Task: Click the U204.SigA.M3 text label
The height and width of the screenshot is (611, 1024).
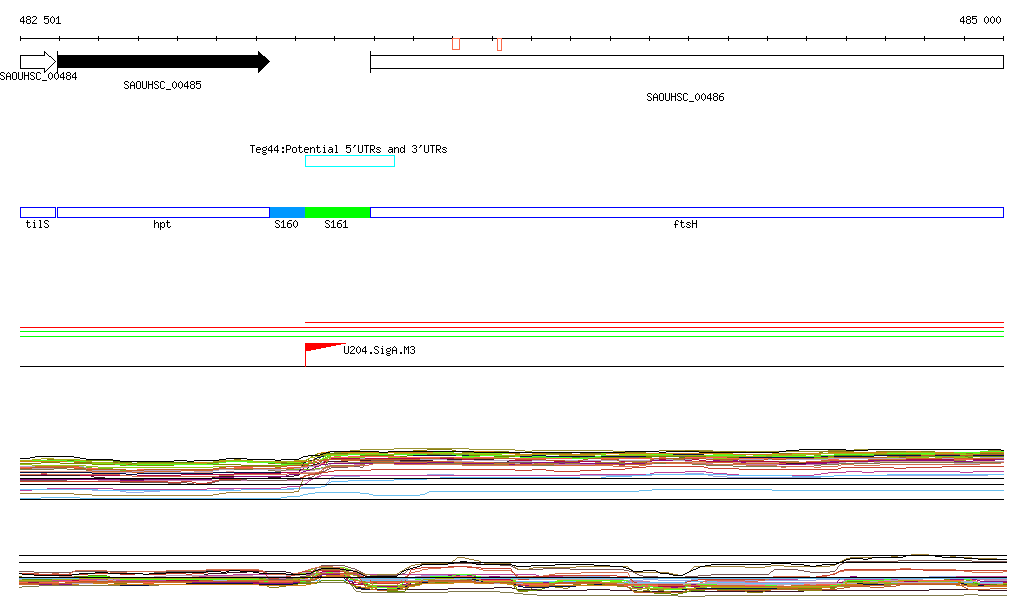Action: pos(379,350)
